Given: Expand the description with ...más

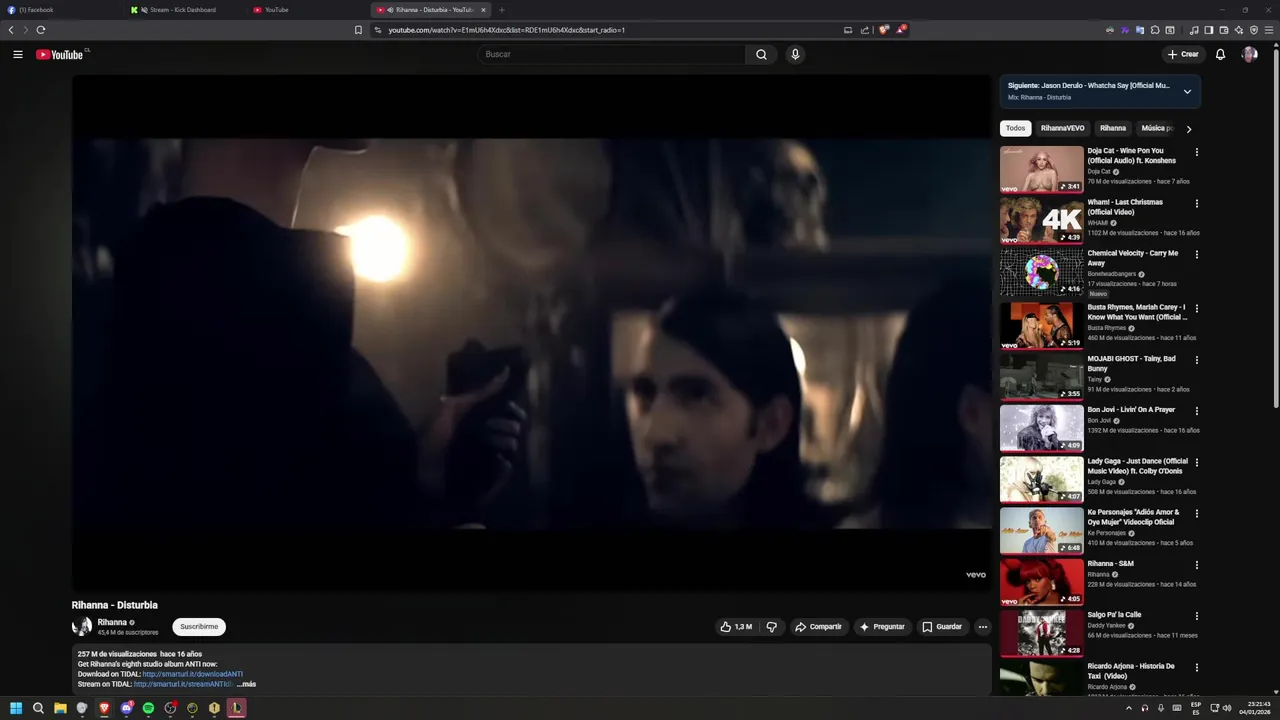Looking at the screenshot, I should click(246, 684).
